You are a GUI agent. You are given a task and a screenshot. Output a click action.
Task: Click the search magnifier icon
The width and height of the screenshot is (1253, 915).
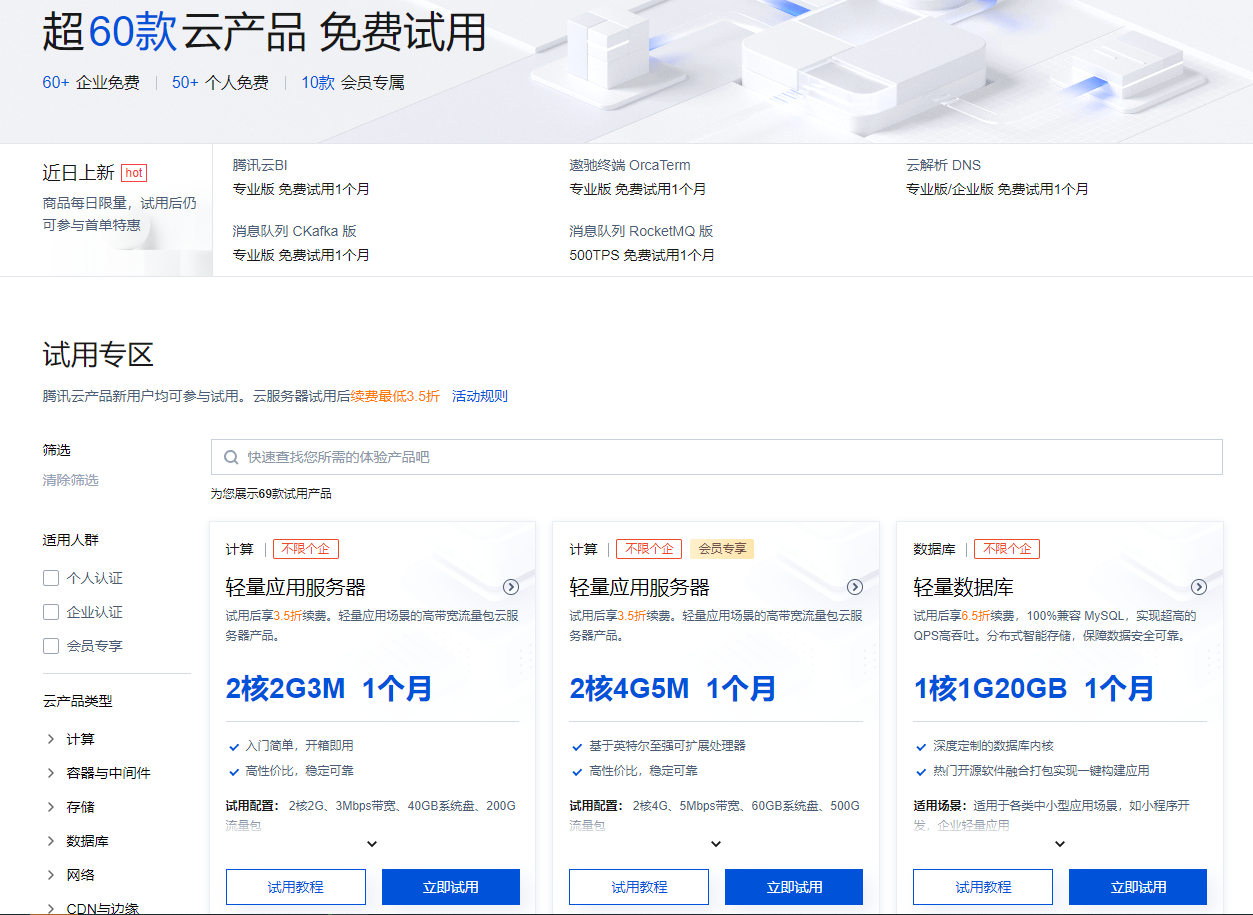231,457
